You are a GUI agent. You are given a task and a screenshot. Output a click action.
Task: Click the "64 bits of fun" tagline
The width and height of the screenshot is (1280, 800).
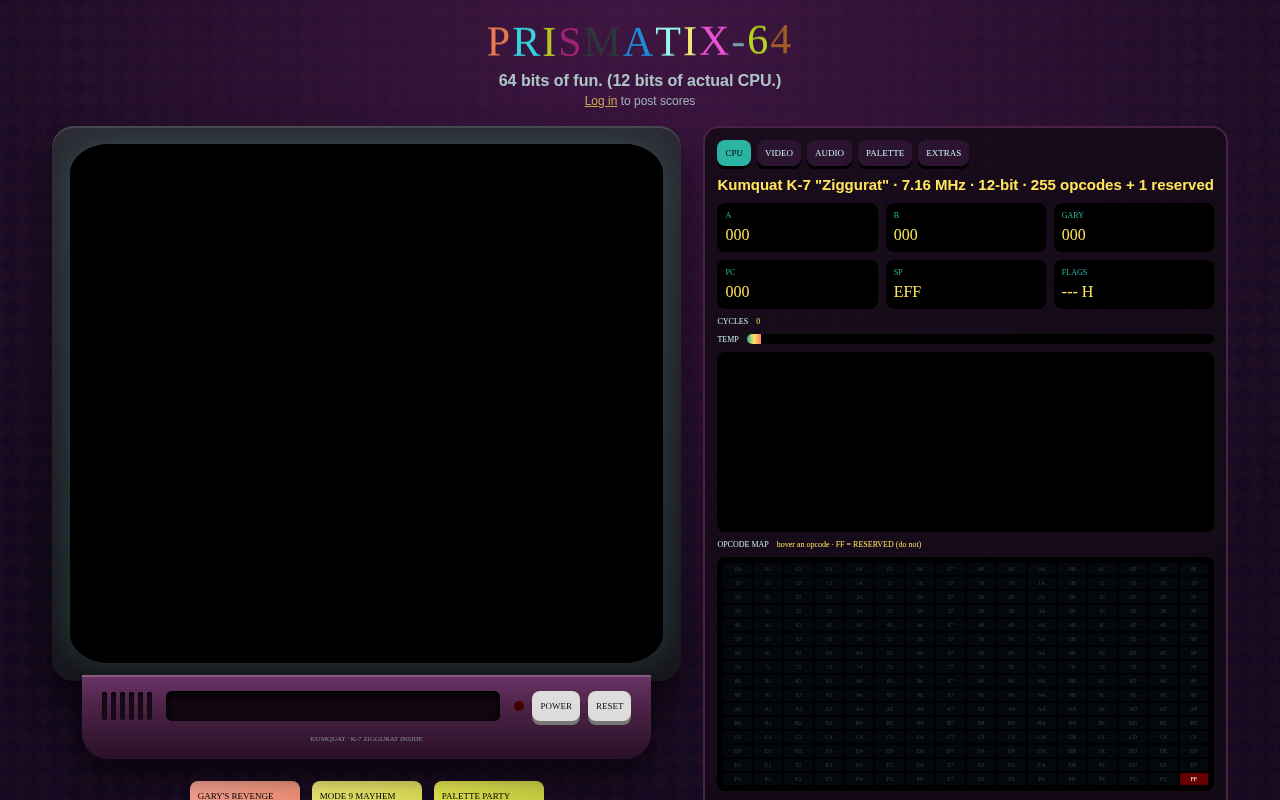click(640, 81)
